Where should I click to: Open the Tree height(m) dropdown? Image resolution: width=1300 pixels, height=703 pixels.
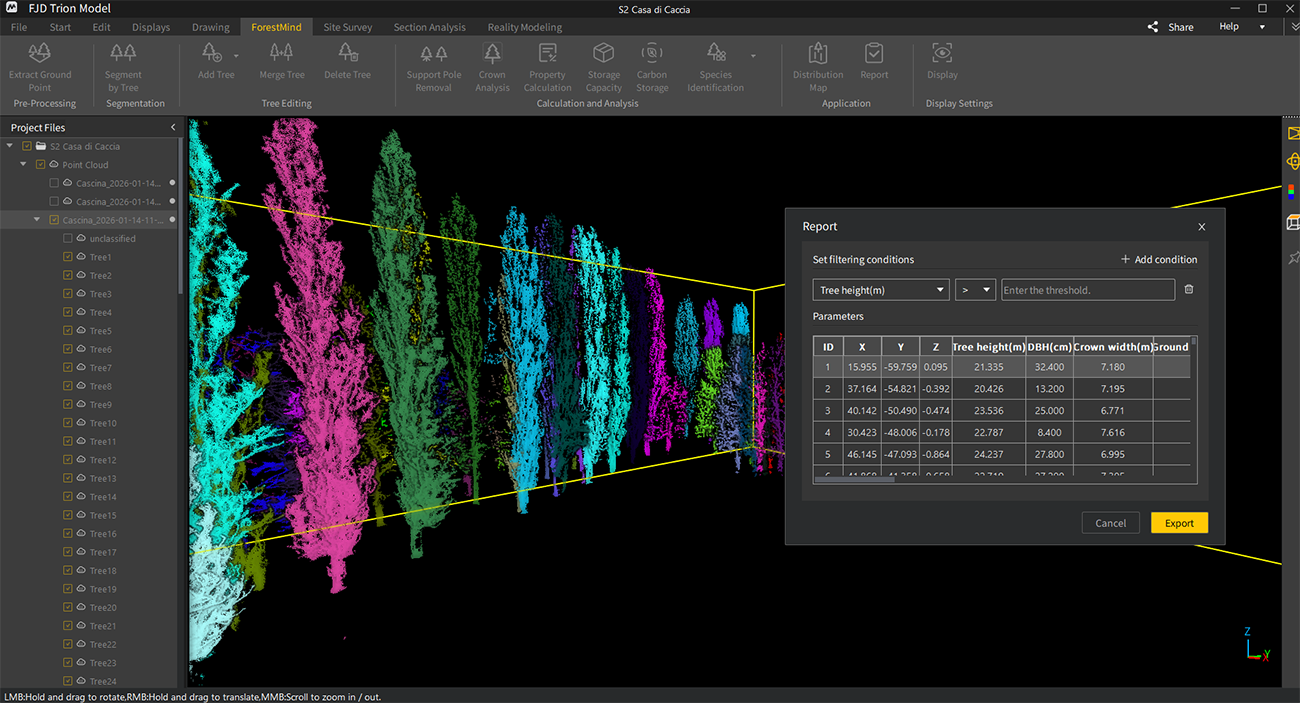(880, 290)
